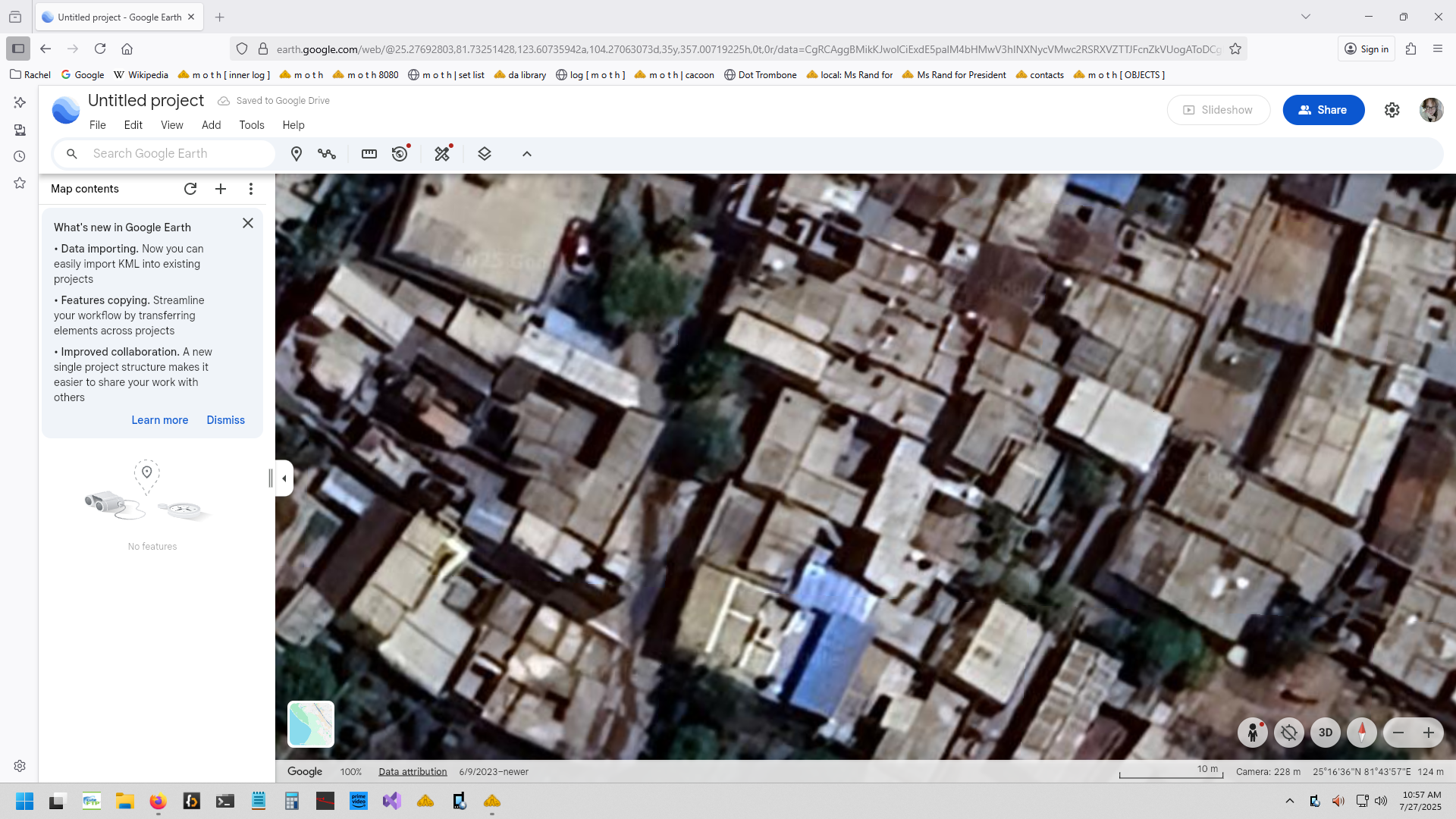Open the Measure distance ruler tool
The image size is (1456, 819).
pos(369,154)
